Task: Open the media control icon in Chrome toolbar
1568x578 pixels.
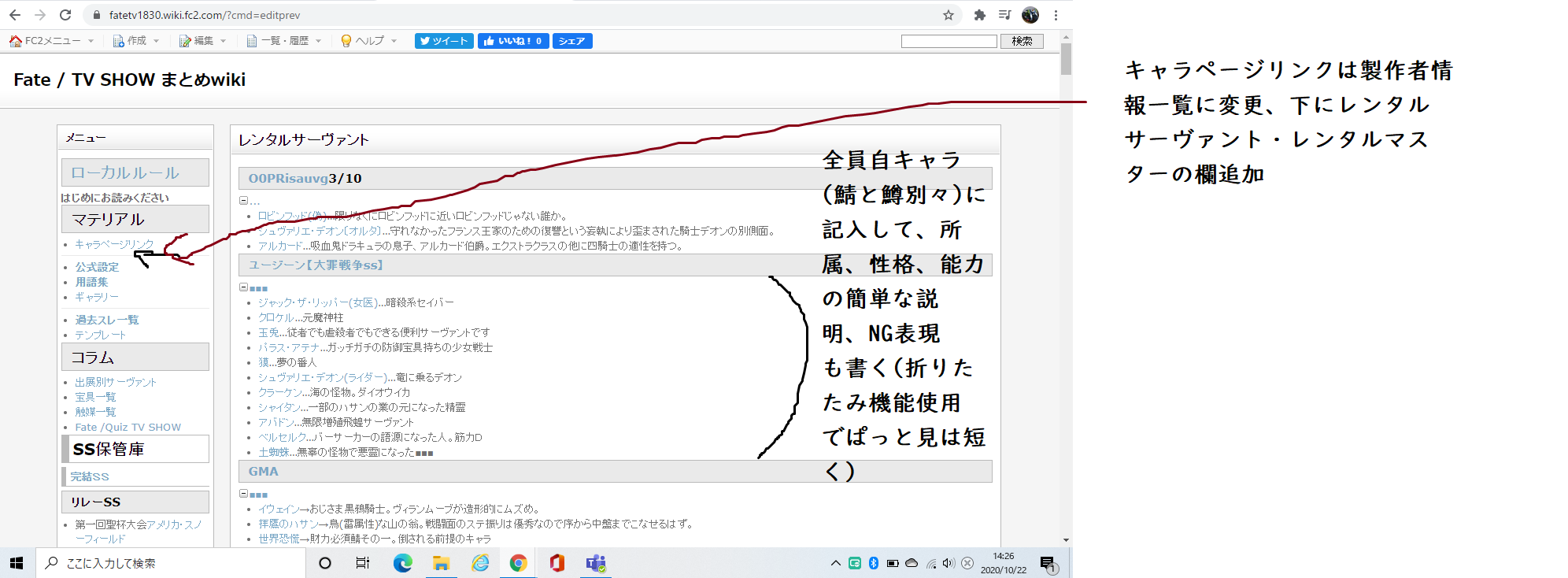Action: point(1005,15)
